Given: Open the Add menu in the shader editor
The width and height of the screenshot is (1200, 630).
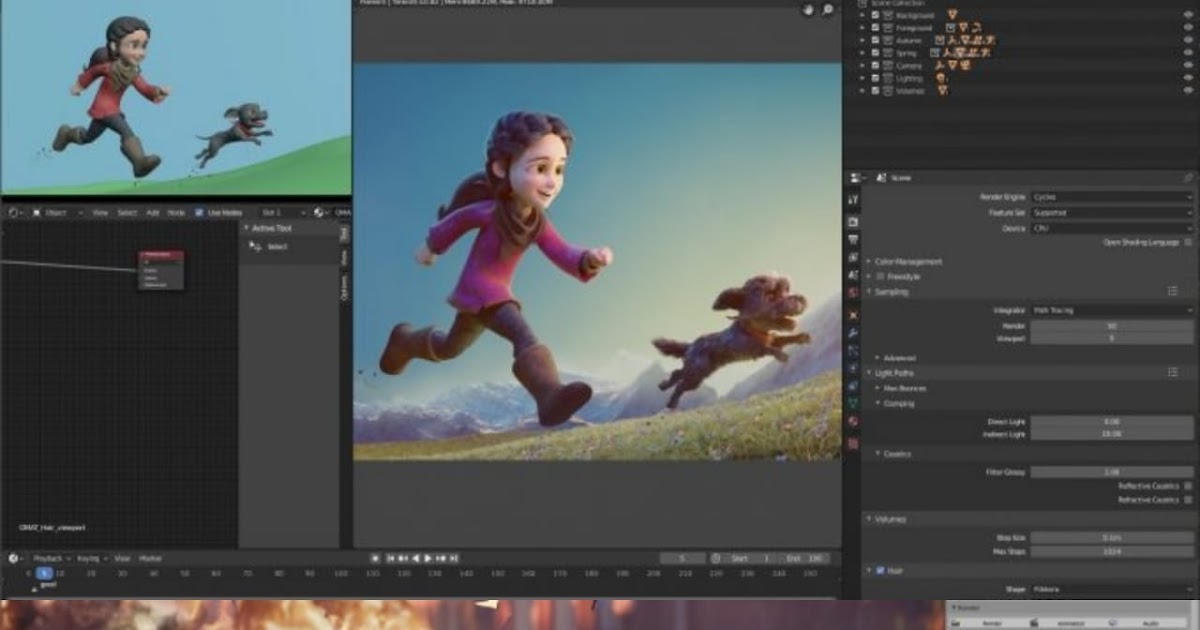Looking at the screenshot, I should (154, 212).
